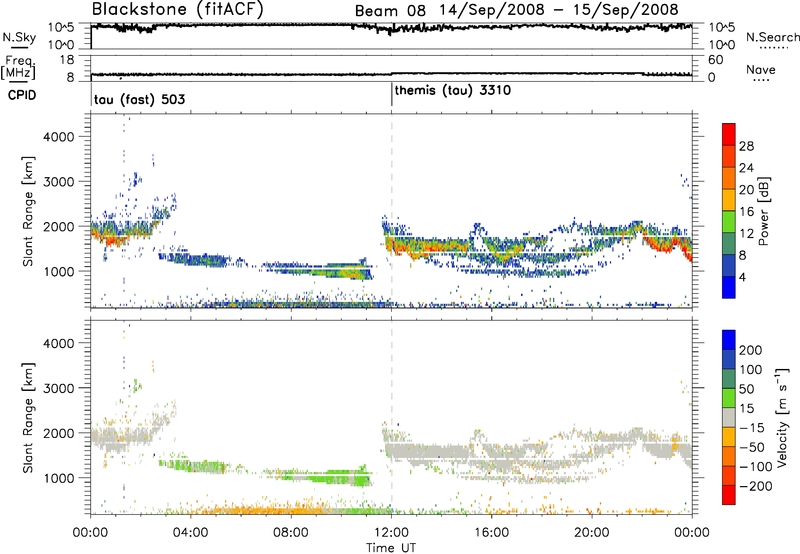Click the '60' tick on the Nave axis
The width and height of the screenshot is (800, 554).
[715, 60]
